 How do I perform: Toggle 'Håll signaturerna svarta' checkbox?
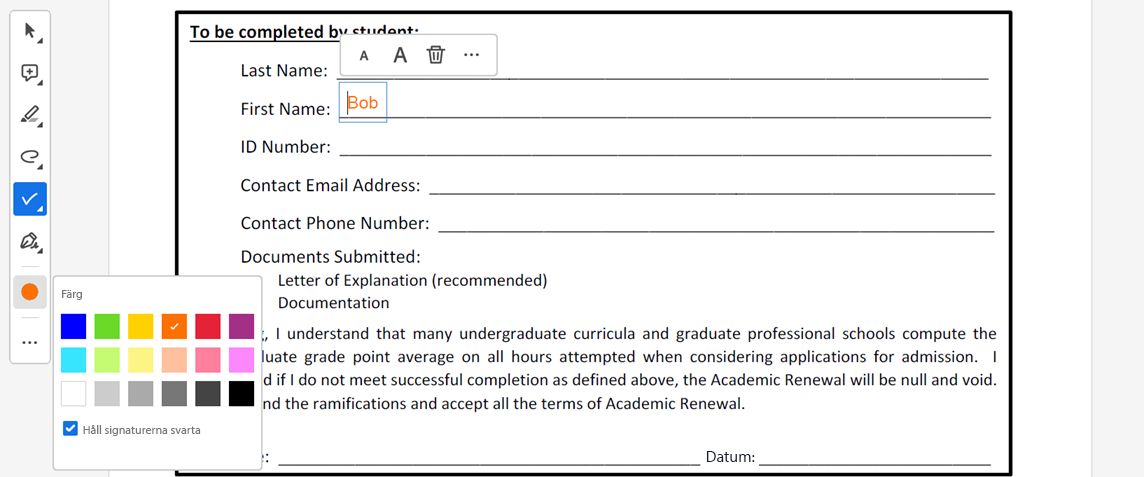click(70, 429)
